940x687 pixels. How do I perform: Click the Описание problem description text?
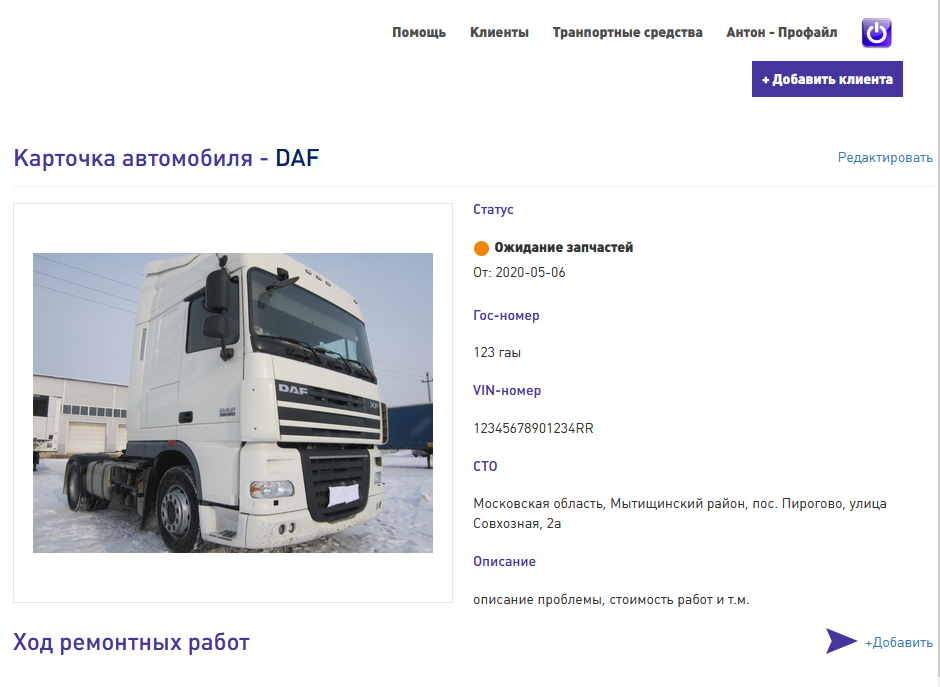point(611,599)
